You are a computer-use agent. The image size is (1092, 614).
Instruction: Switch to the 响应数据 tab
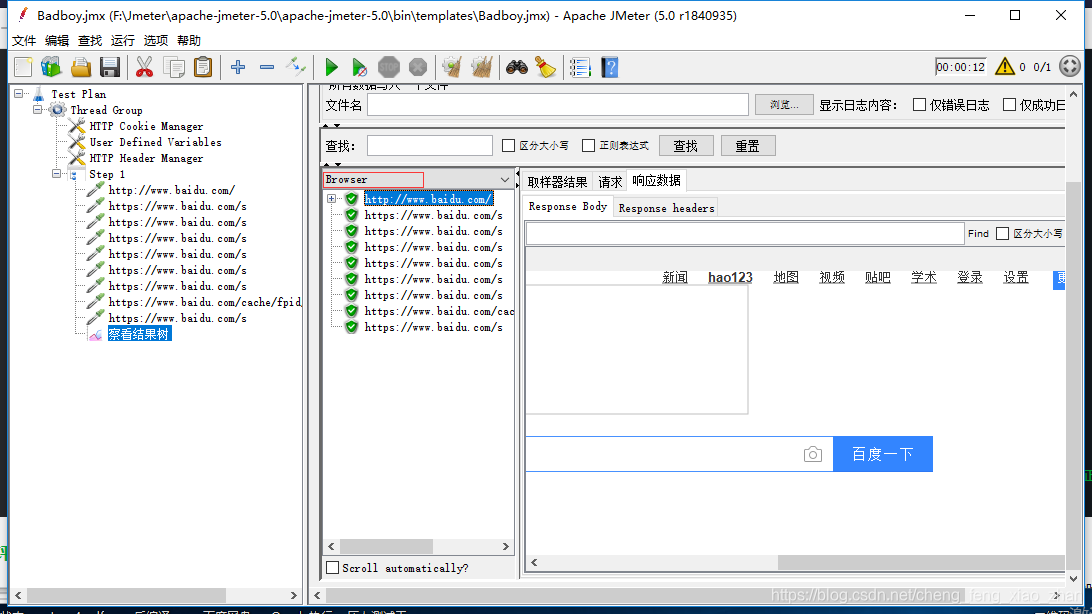pos(656,180)
